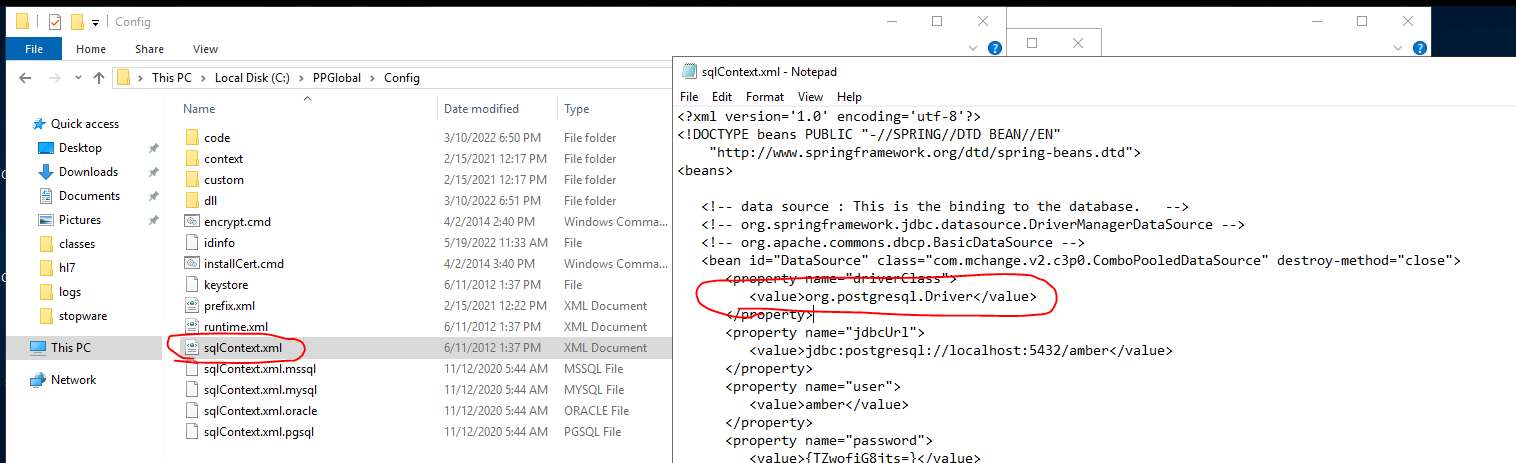Click the 5/19/2022 11:33 AM date cell

pyautogui.click(x=496, y=243)
